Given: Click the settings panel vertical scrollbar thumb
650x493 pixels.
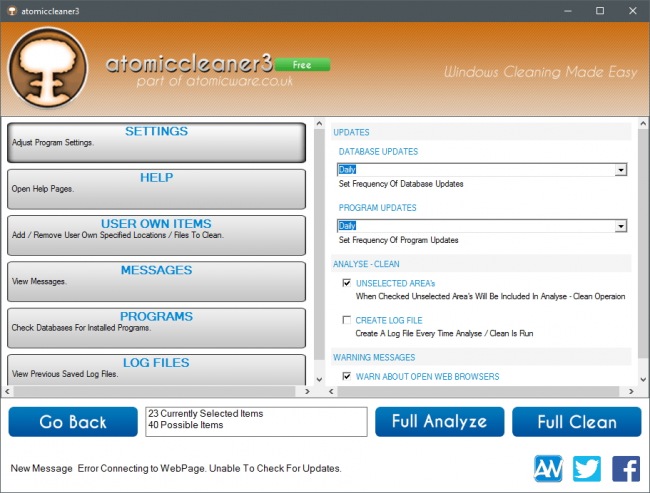Looking at the screenshot, I should tap(643, 245).
